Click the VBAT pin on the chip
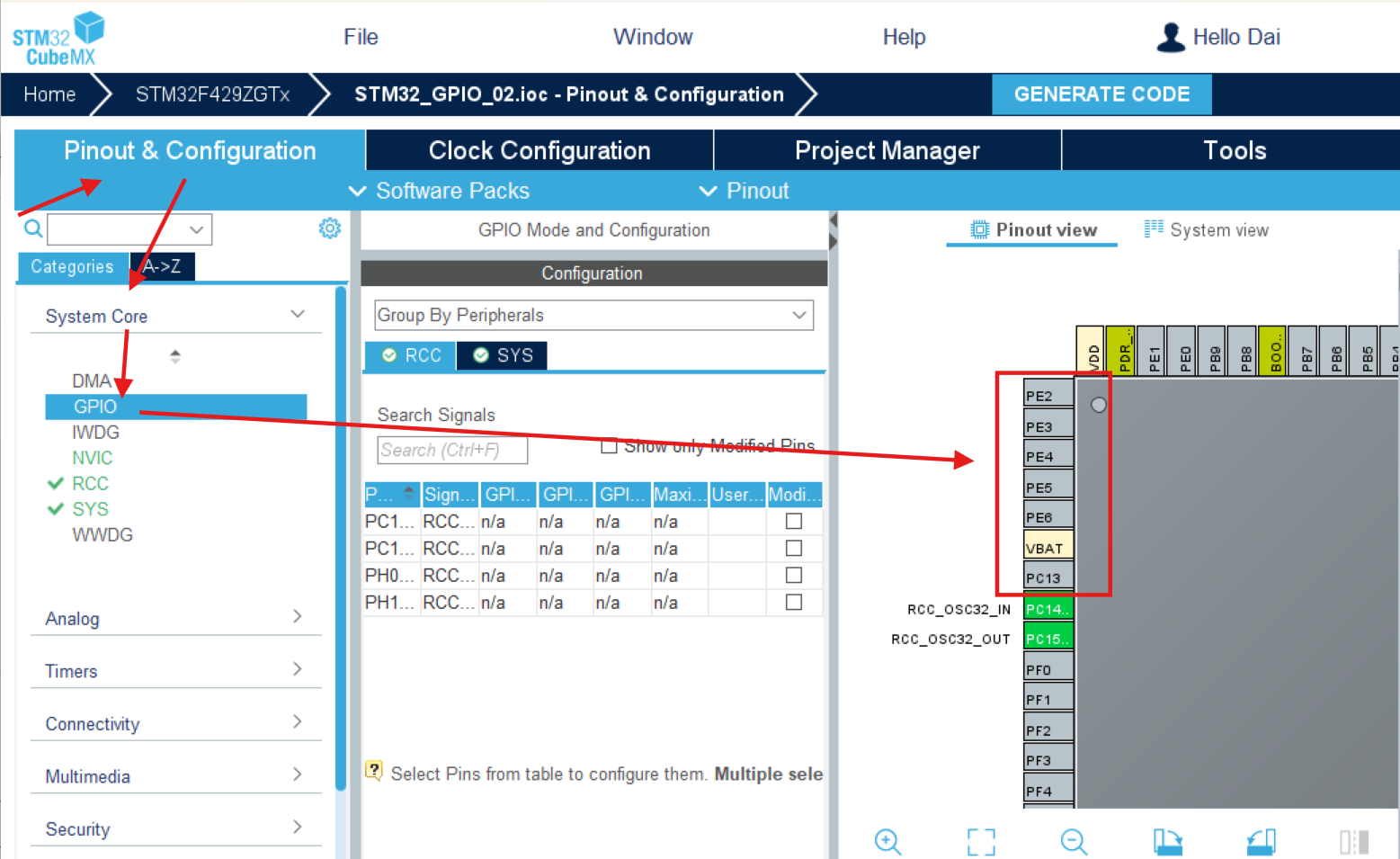The height and width of the screenshot is (859, 1400). [x=1048, y=547]
